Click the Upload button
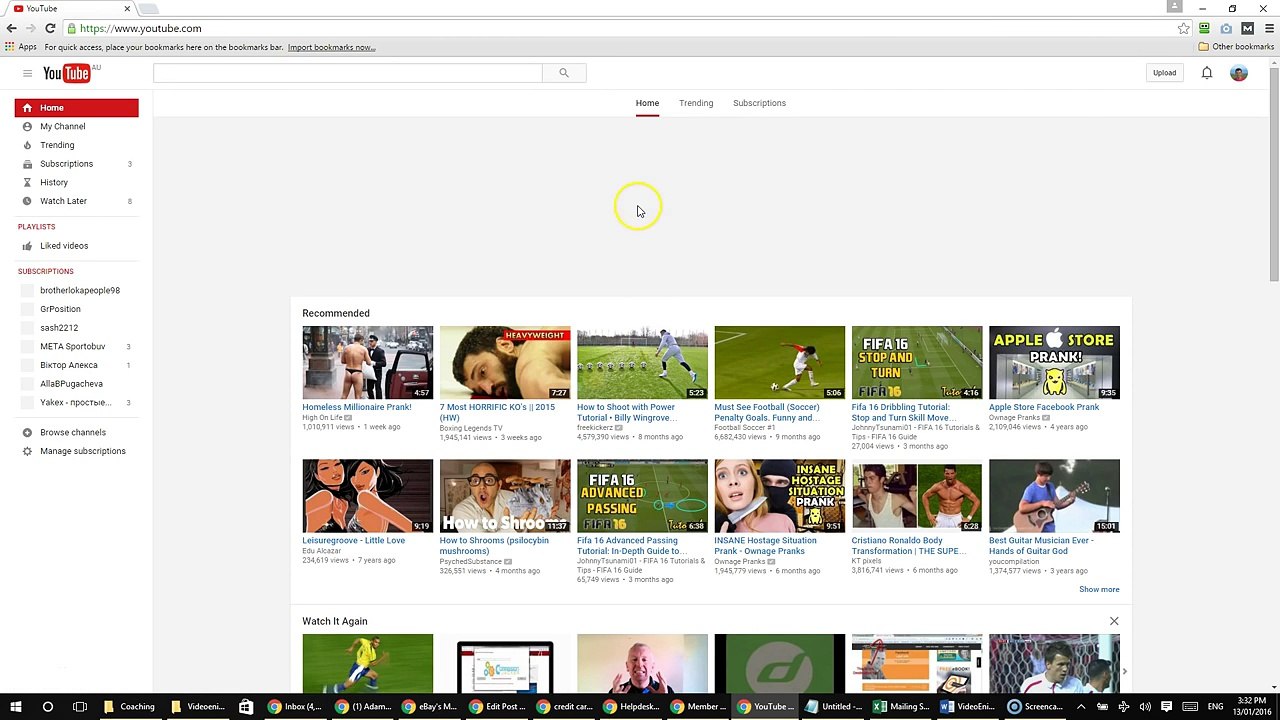This screenshot has width=1280, height=720. [x=1164, y=73]
